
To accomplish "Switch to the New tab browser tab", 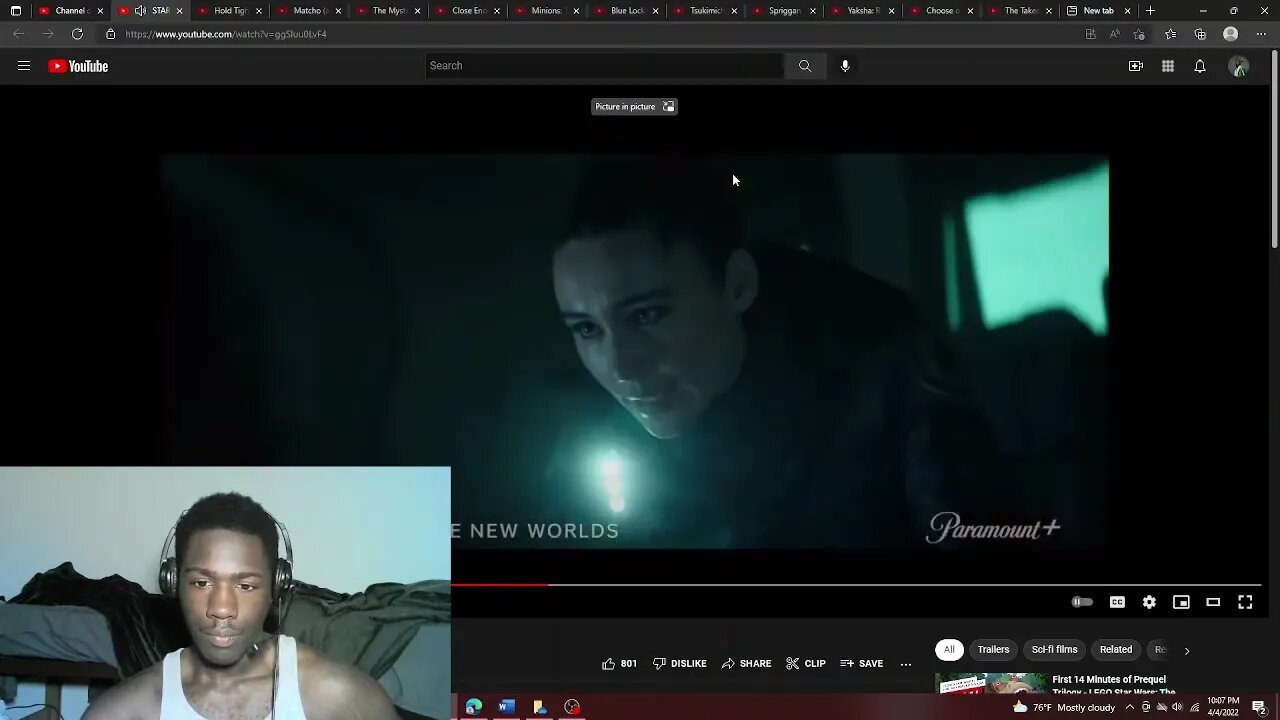I will coord(1098,11).
